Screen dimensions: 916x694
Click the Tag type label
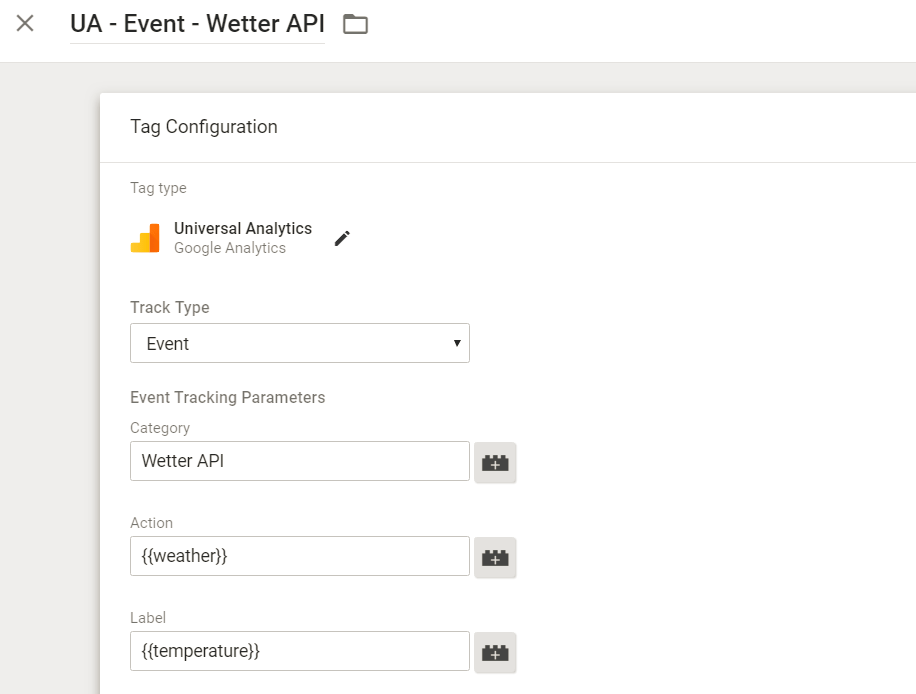158,188
